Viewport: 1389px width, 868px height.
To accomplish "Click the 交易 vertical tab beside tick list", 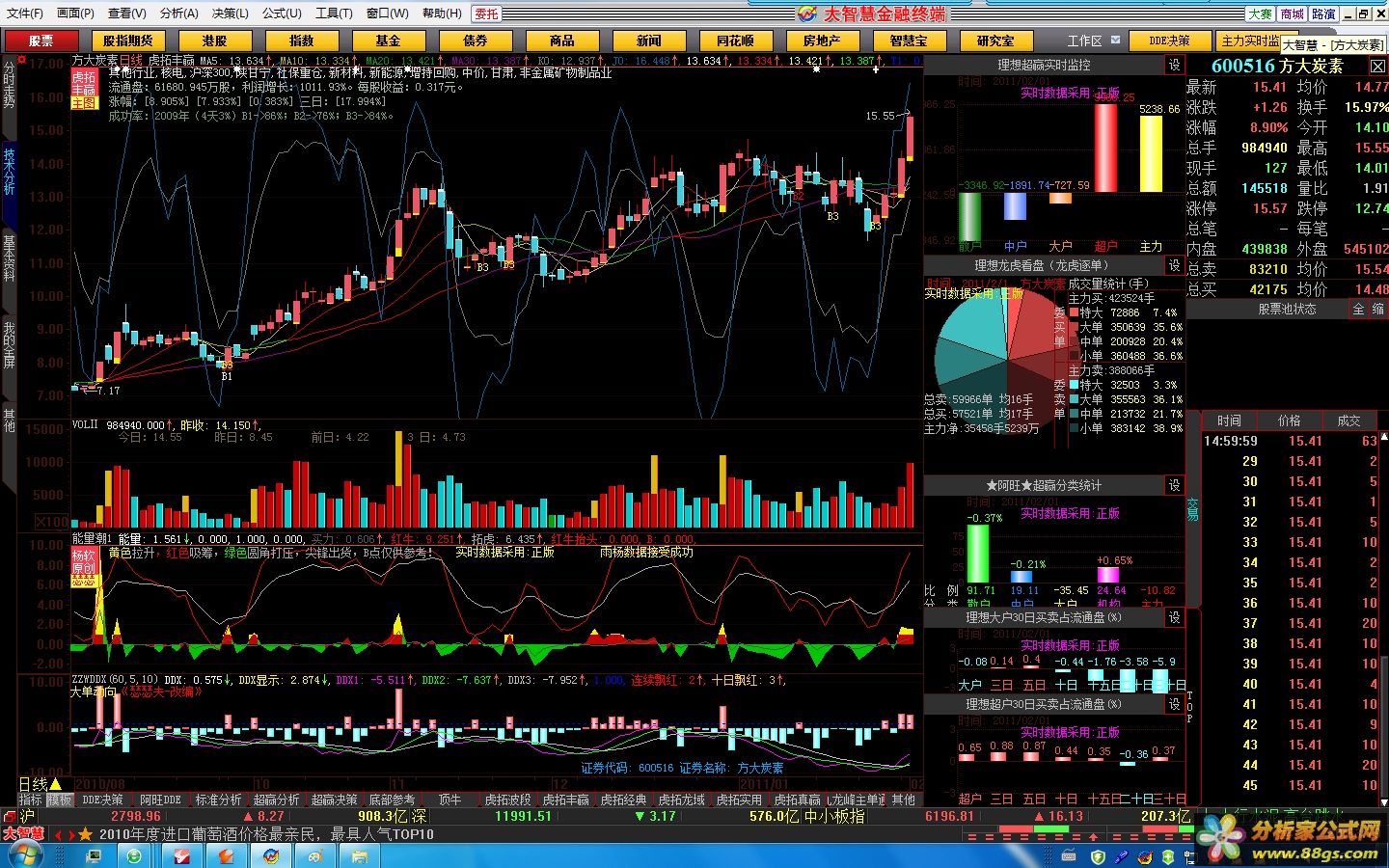I will 1193,509.
